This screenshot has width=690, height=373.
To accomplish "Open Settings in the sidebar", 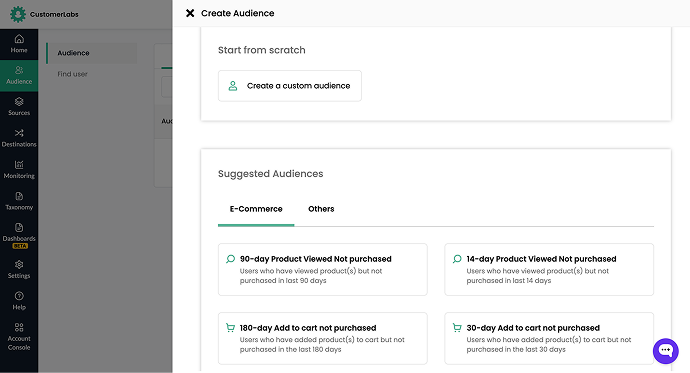I will [19, 269].
